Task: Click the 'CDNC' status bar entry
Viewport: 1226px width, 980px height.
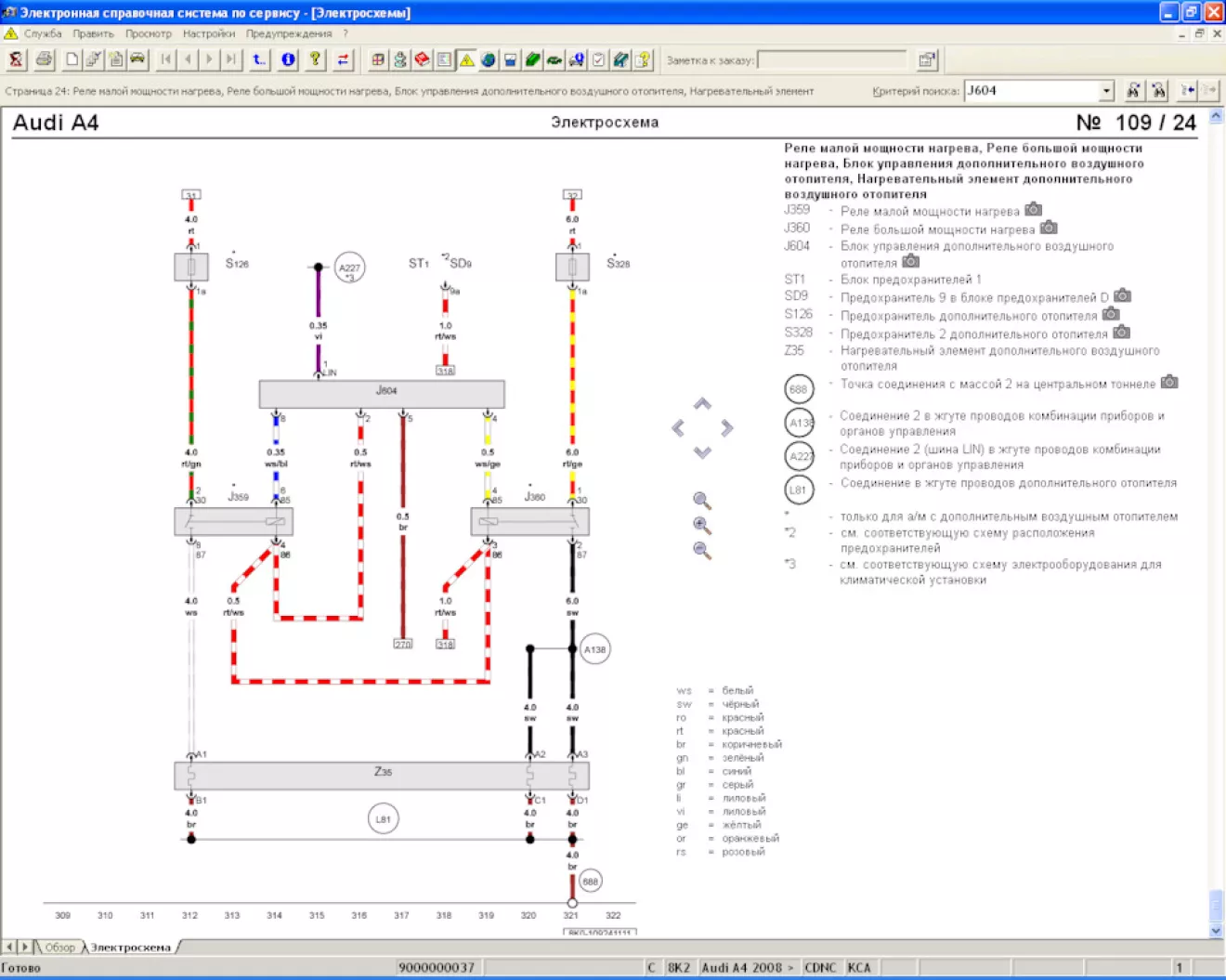Action: [x=820, y=968]
